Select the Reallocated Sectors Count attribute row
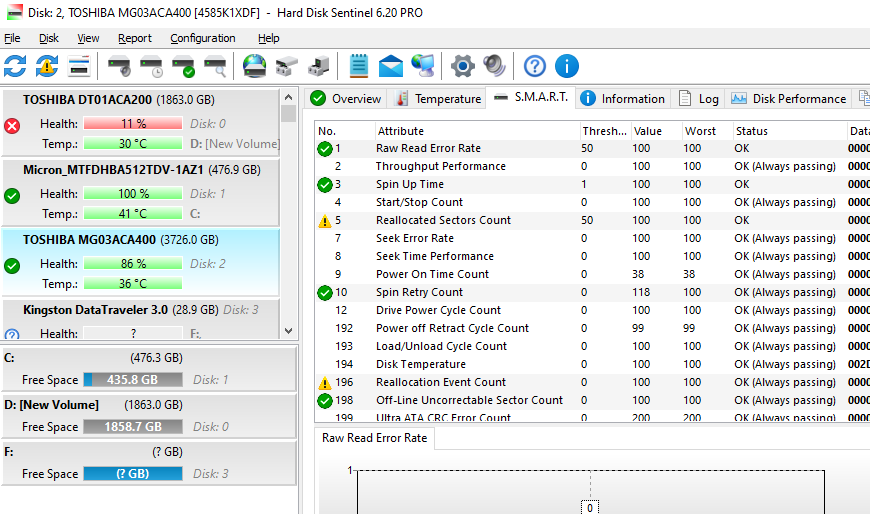This screenshot has width=870, height=514. point(443,220)
